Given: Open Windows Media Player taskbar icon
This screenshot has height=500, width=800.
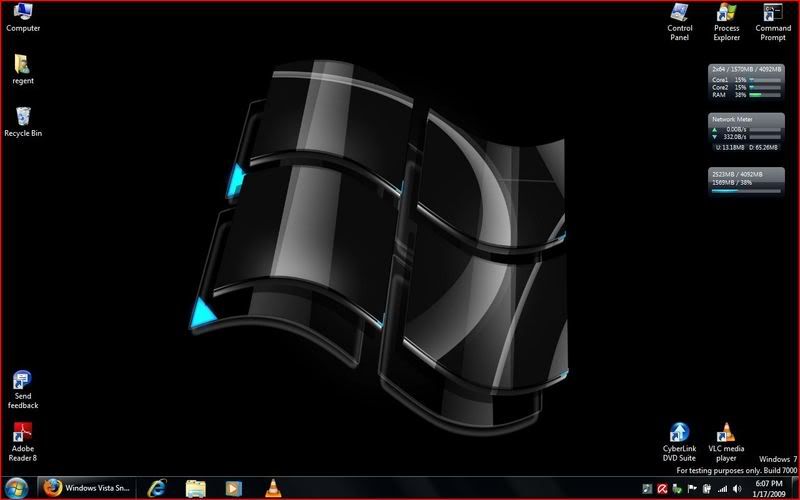Looking at the screenshot, I should tap(234, 488).
